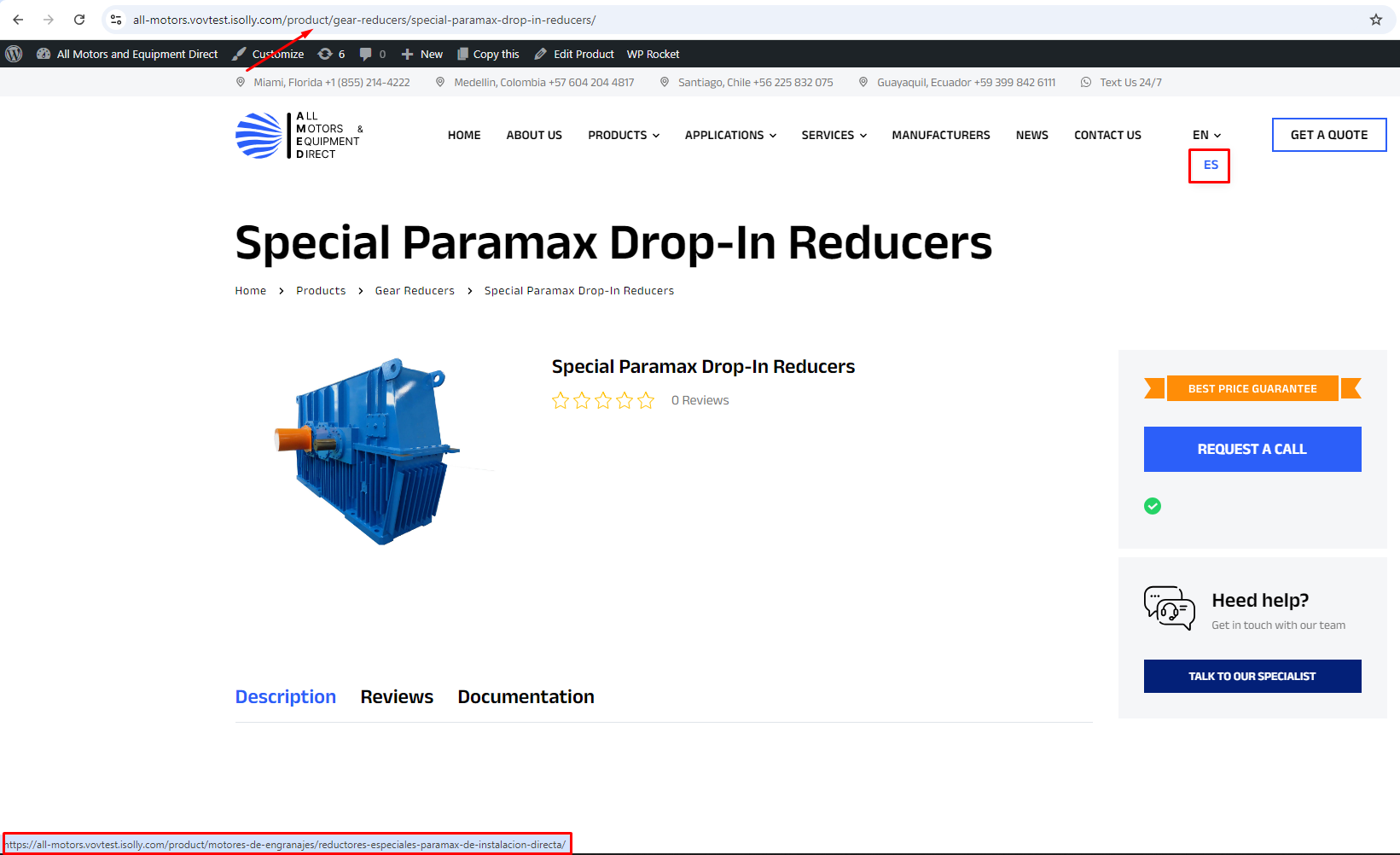Click the blue gear reducer product image

[367, 451]
